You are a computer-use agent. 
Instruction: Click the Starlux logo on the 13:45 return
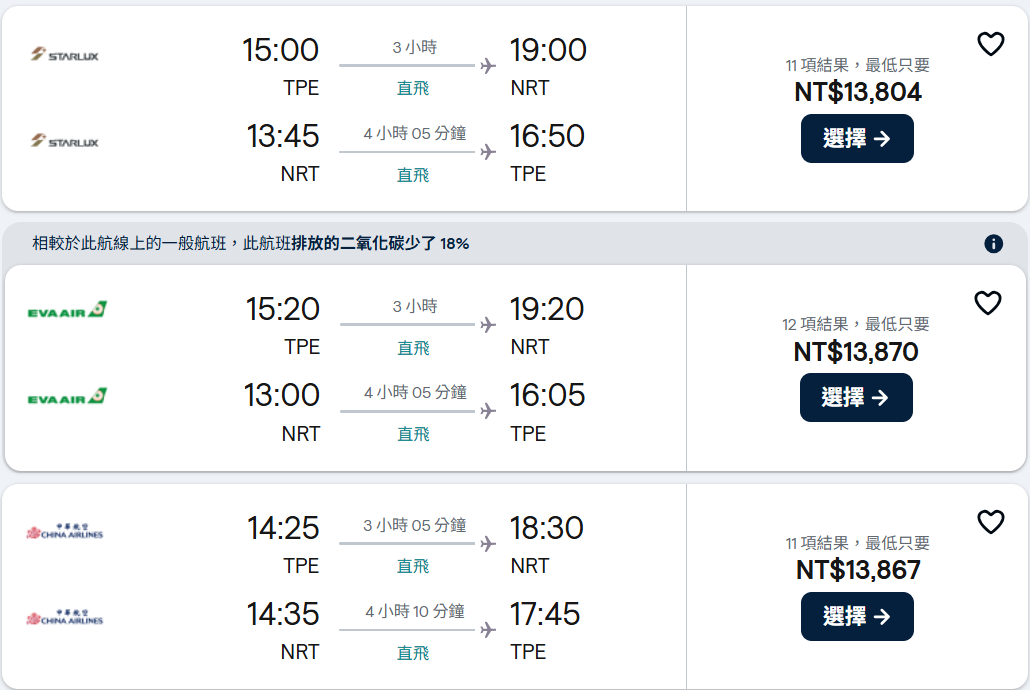click(65, 141)
